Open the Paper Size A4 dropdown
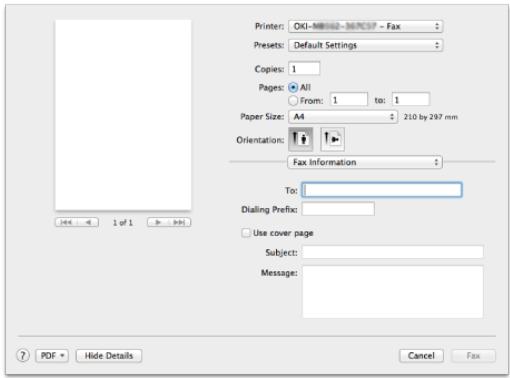The image size is (510, 378). tap(343, 117)
